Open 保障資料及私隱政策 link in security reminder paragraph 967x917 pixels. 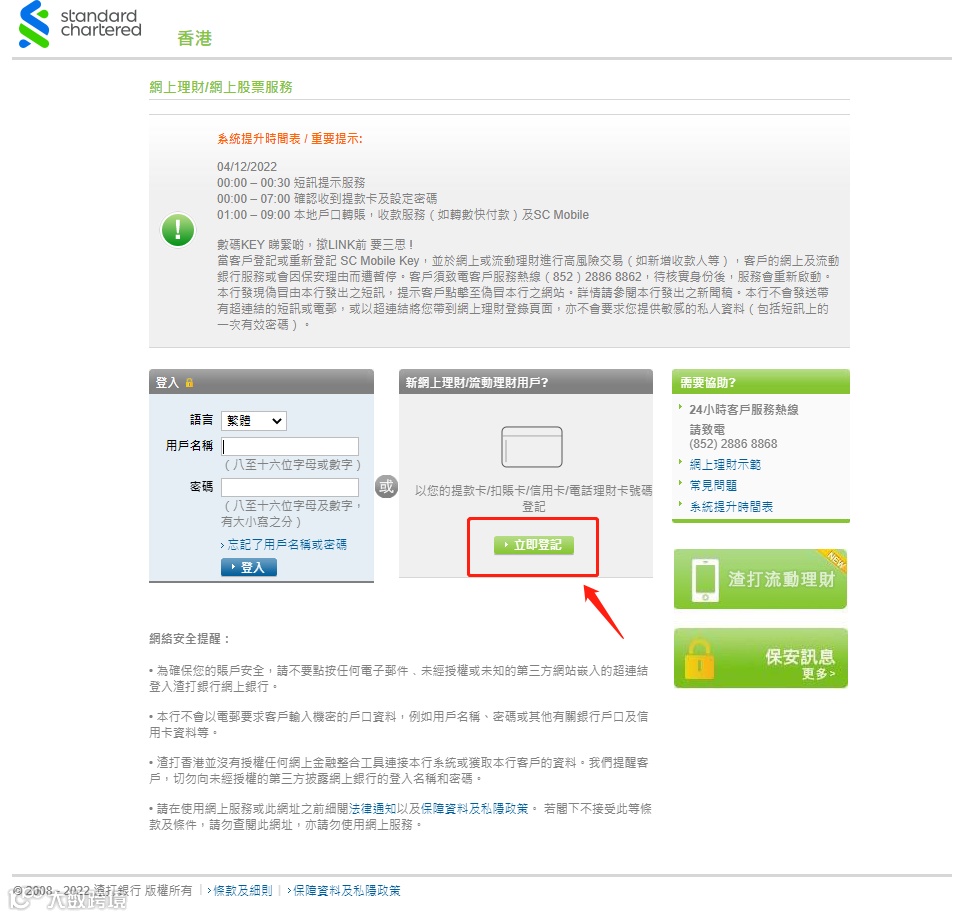474,808
